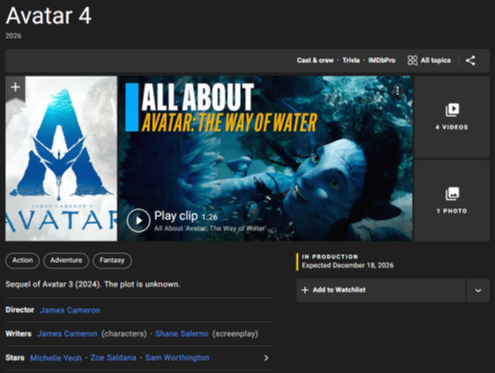This screenshot has width=495, height=373.
Task: Open Cast & crew page
Action: click(x=315, y=60)
